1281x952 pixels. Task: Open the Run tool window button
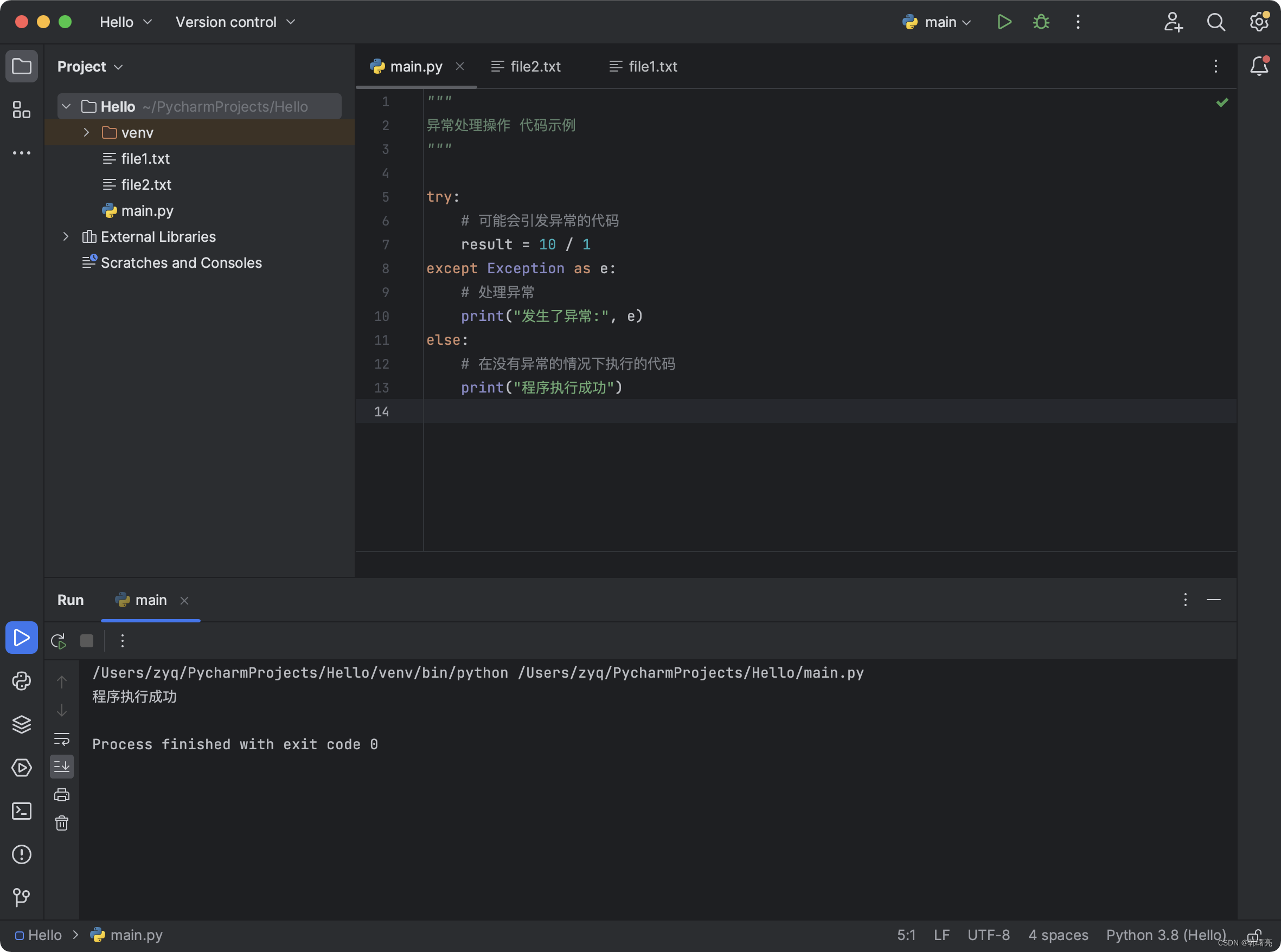[x=21, y=638]
